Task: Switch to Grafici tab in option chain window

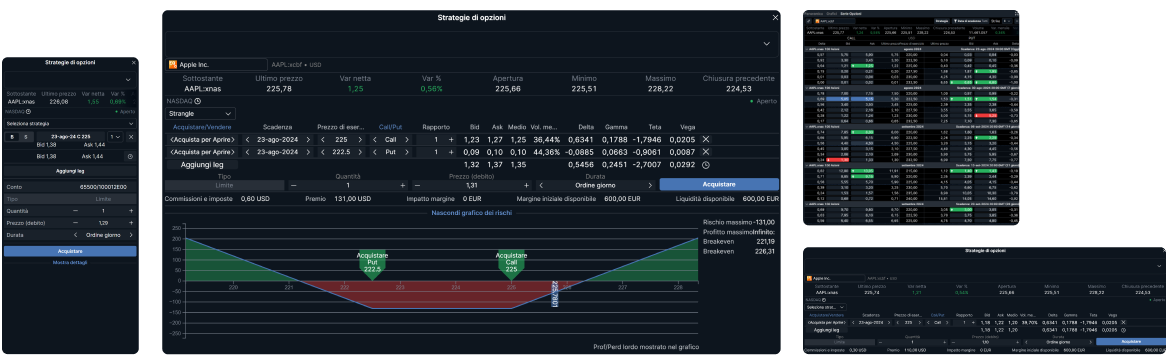Action: (831, 14)
